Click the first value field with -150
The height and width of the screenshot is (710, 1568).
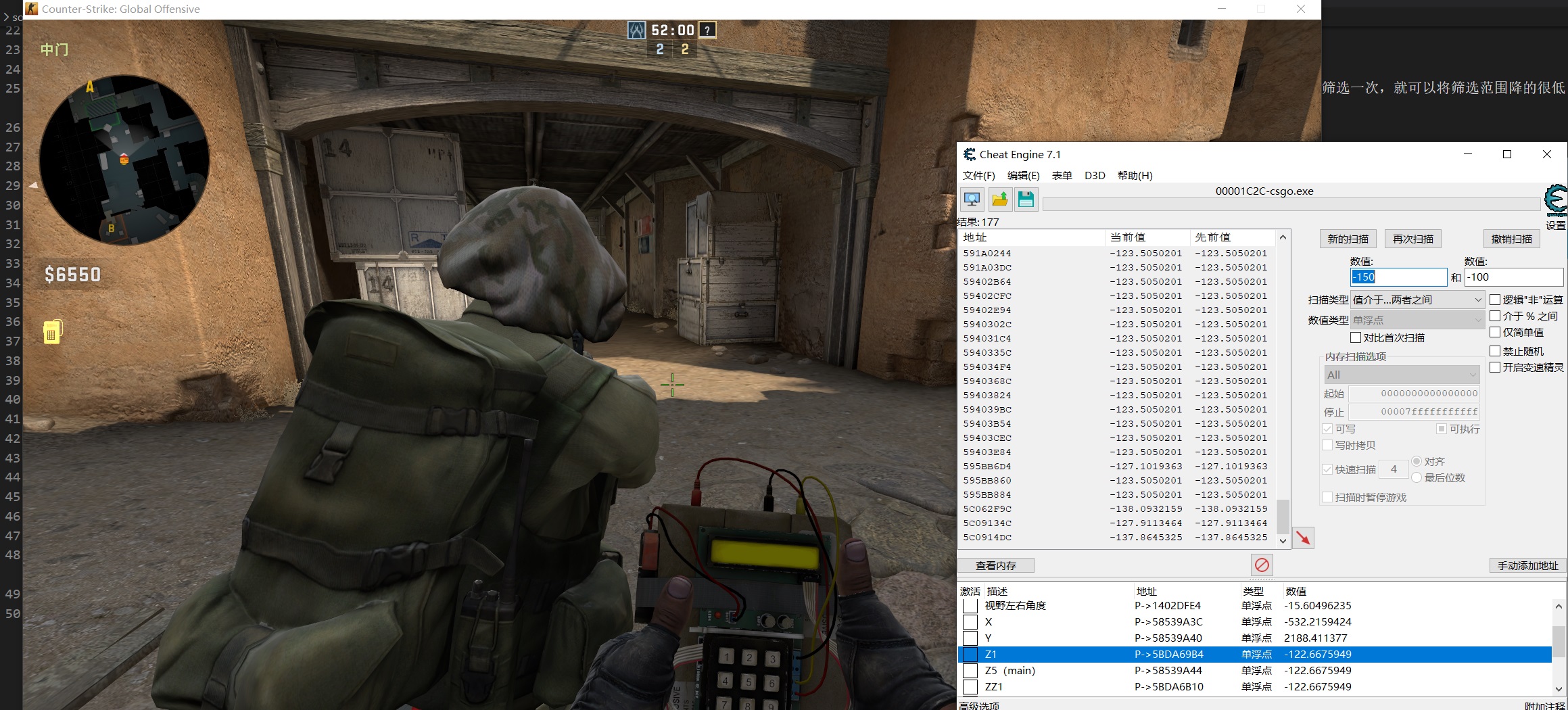click(x=1398, y=277)
